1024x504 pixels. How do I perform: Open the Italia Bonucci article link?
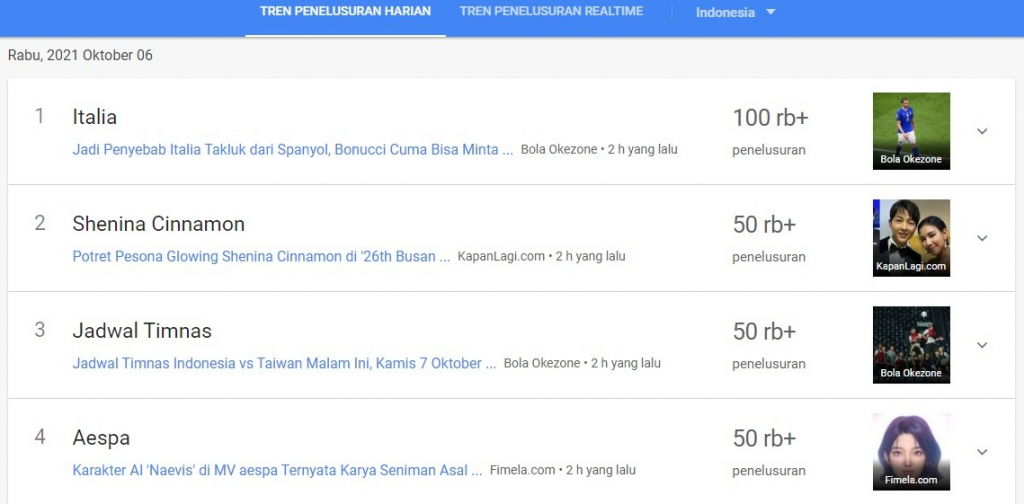[293, 150]
